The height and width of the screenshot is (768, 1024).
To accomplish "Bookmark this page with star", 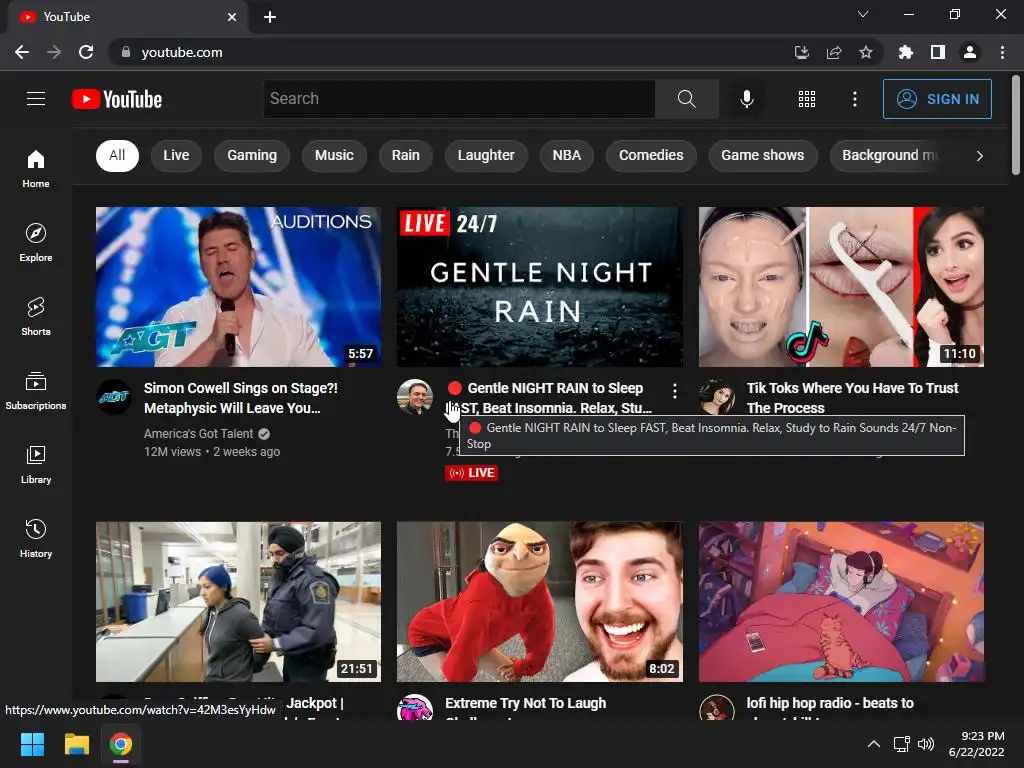I will click(x=866, y=52).
